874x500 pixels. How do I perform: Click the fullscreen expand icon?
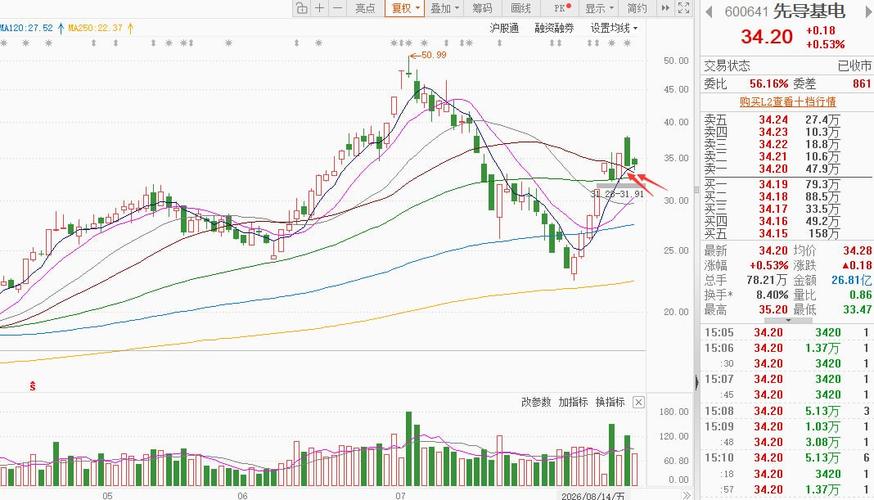(683, 8)
